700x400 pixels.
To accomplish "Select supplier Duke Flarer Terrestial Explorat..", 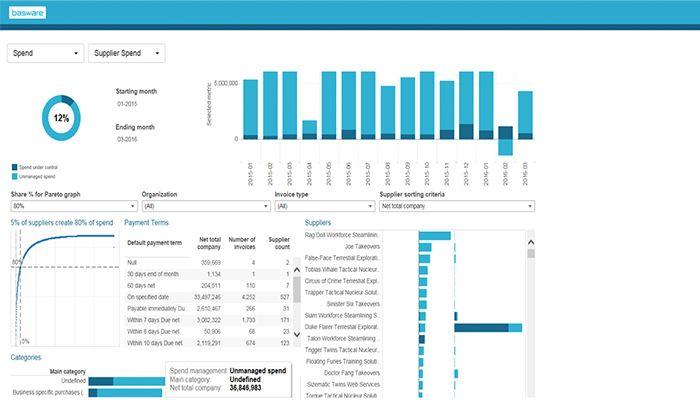I will [x=342, y=327].
